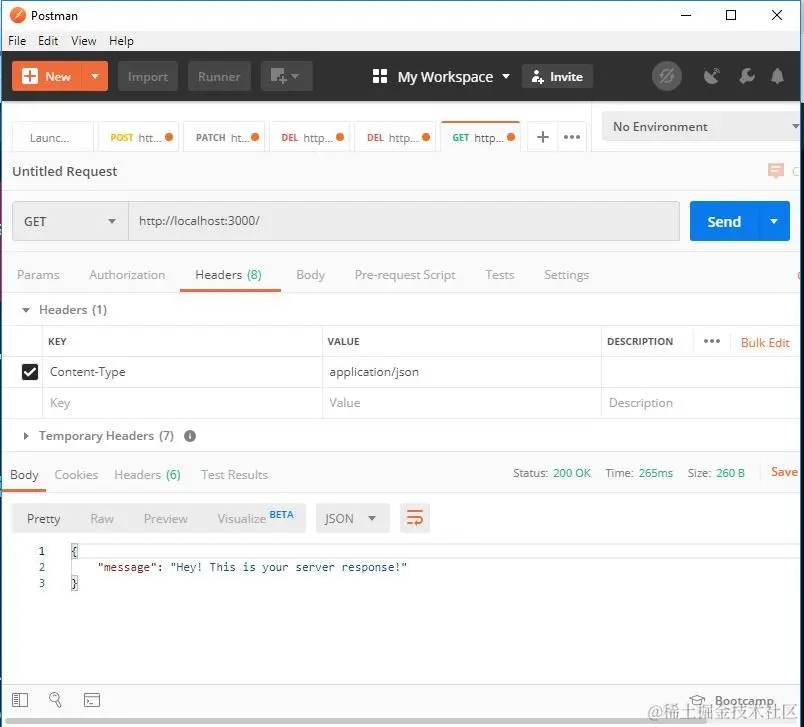Switch to the POST request tab
The height and width of the screenshot is (727, 804).
pyautogui.click(x=138, y=137)
